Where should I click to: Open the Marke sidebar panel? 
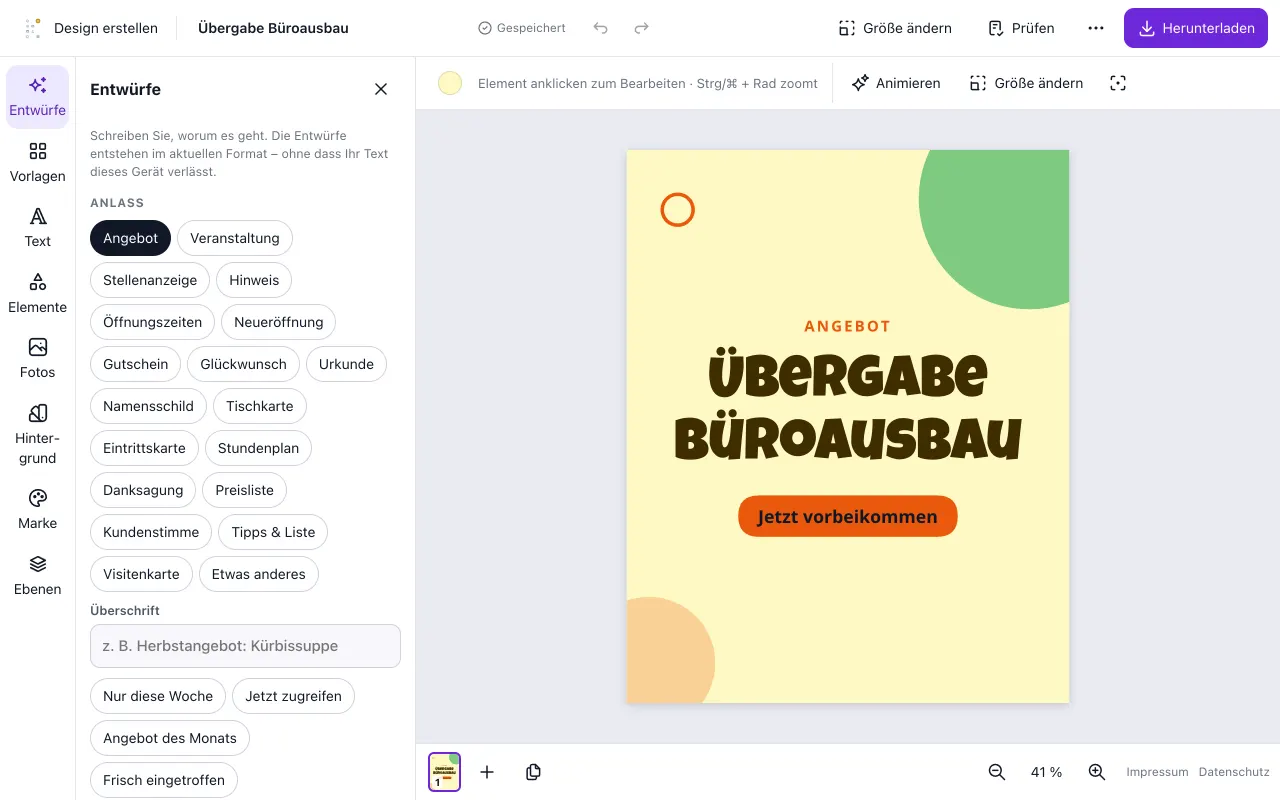click(38, 509)
